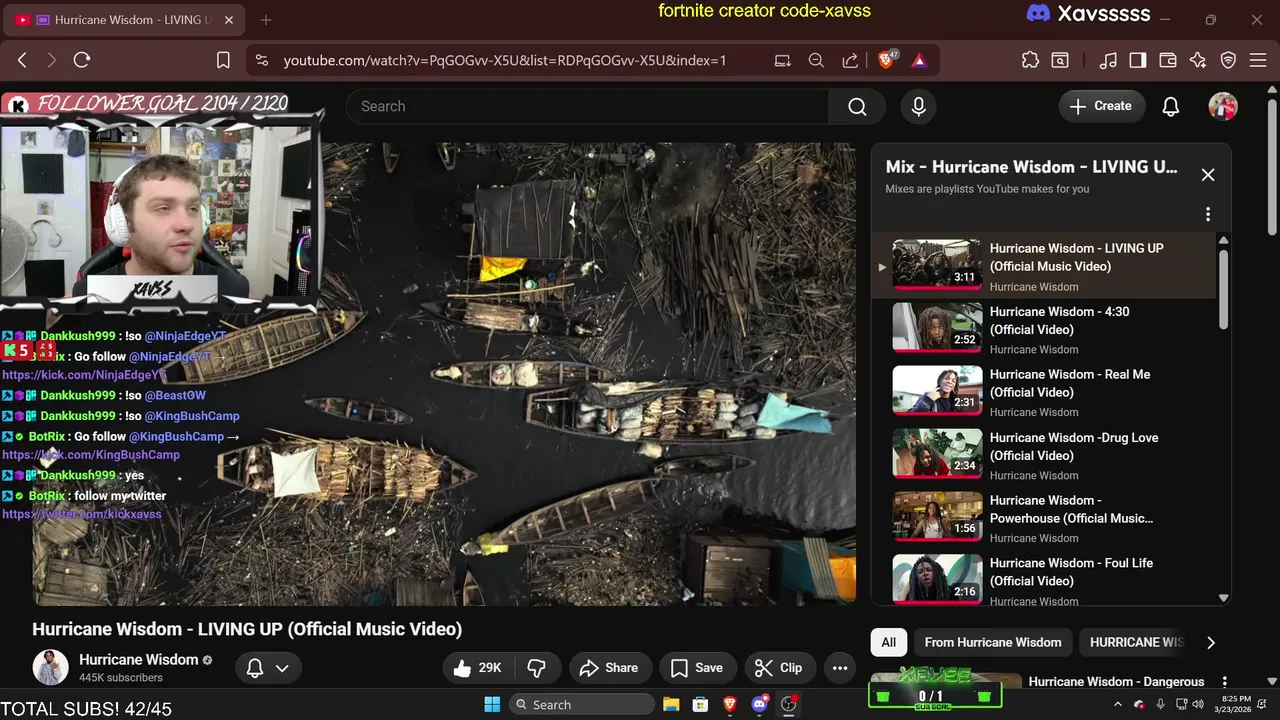Screen dimensions: 1280x720
Task: Open the Brave Wallet icon
Action: tap(1168, 60)
